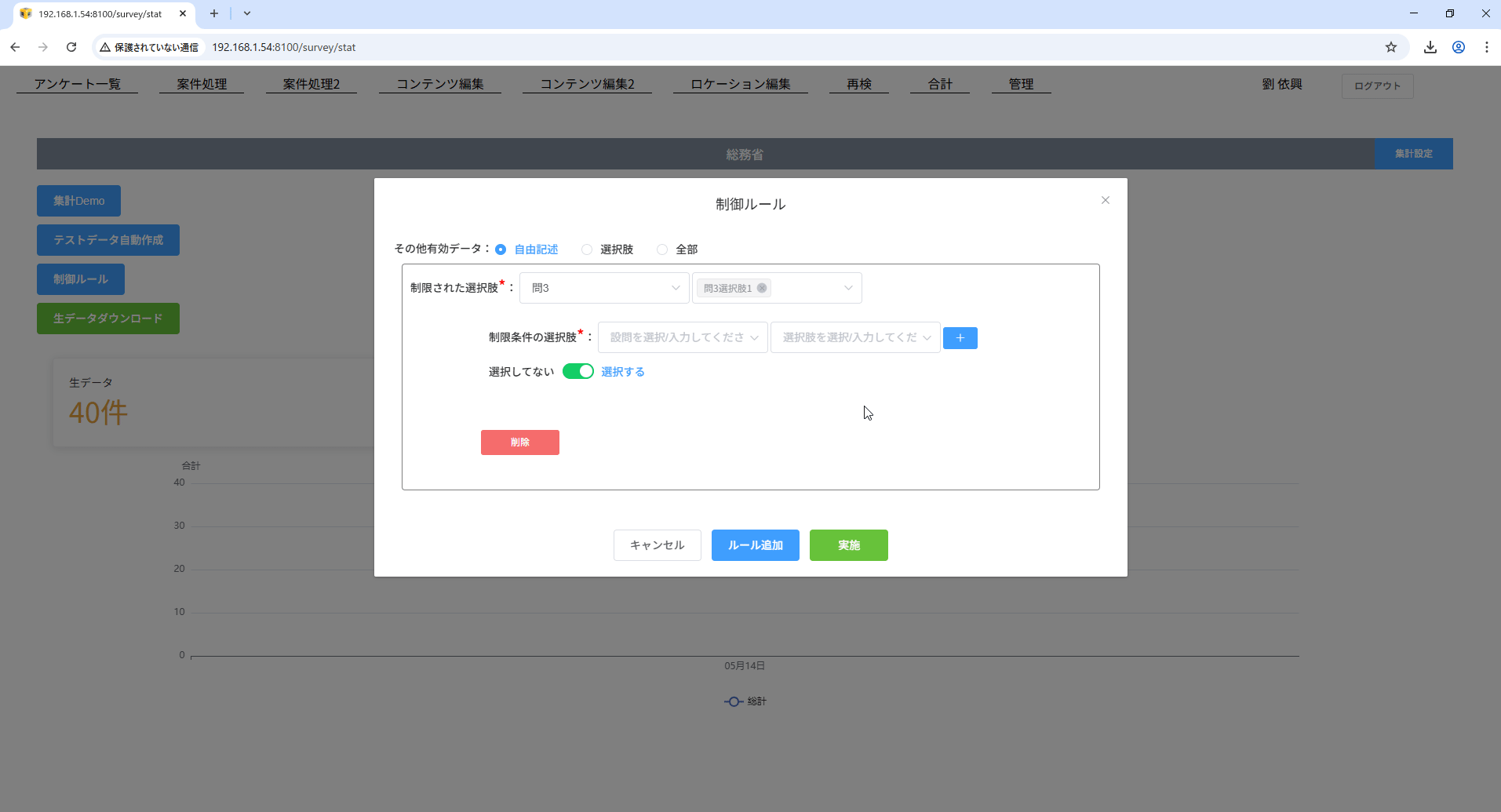Remove the 問3選択肢1 tag via its x icon
The width and height of the screenshot is (1501, 812).
click(x=760, y=288)
